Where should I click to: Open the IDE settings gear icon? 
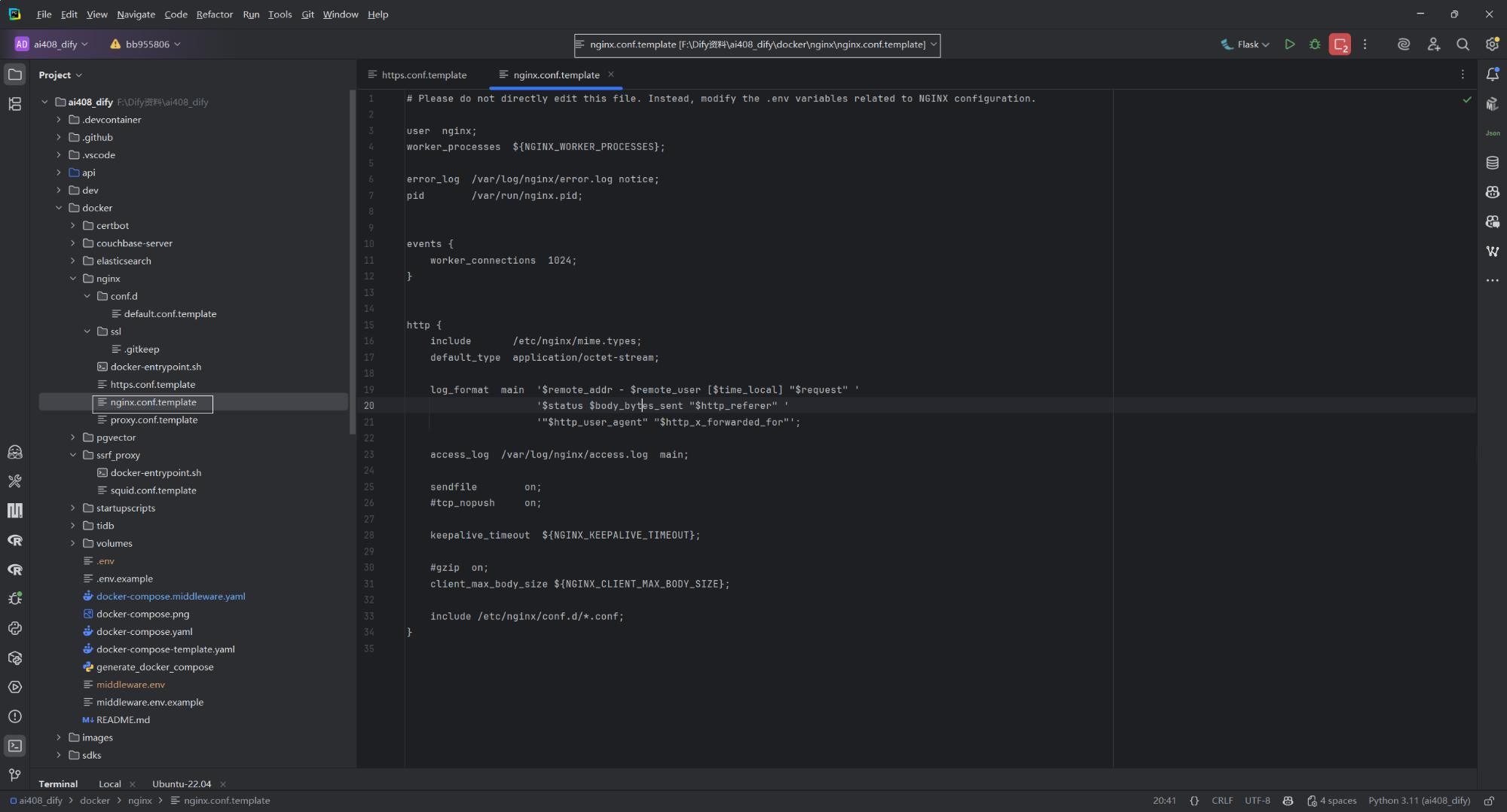1492,44
